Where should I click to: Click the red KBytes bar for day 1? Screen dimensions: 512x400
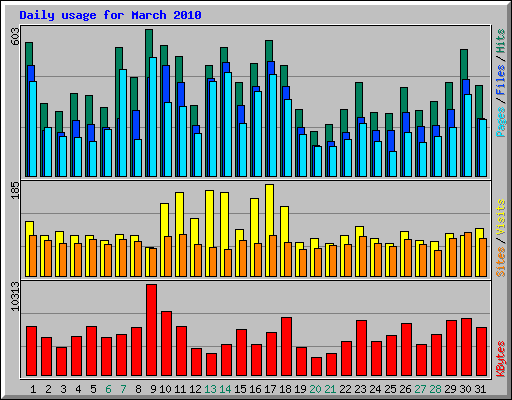pos(31,351)
